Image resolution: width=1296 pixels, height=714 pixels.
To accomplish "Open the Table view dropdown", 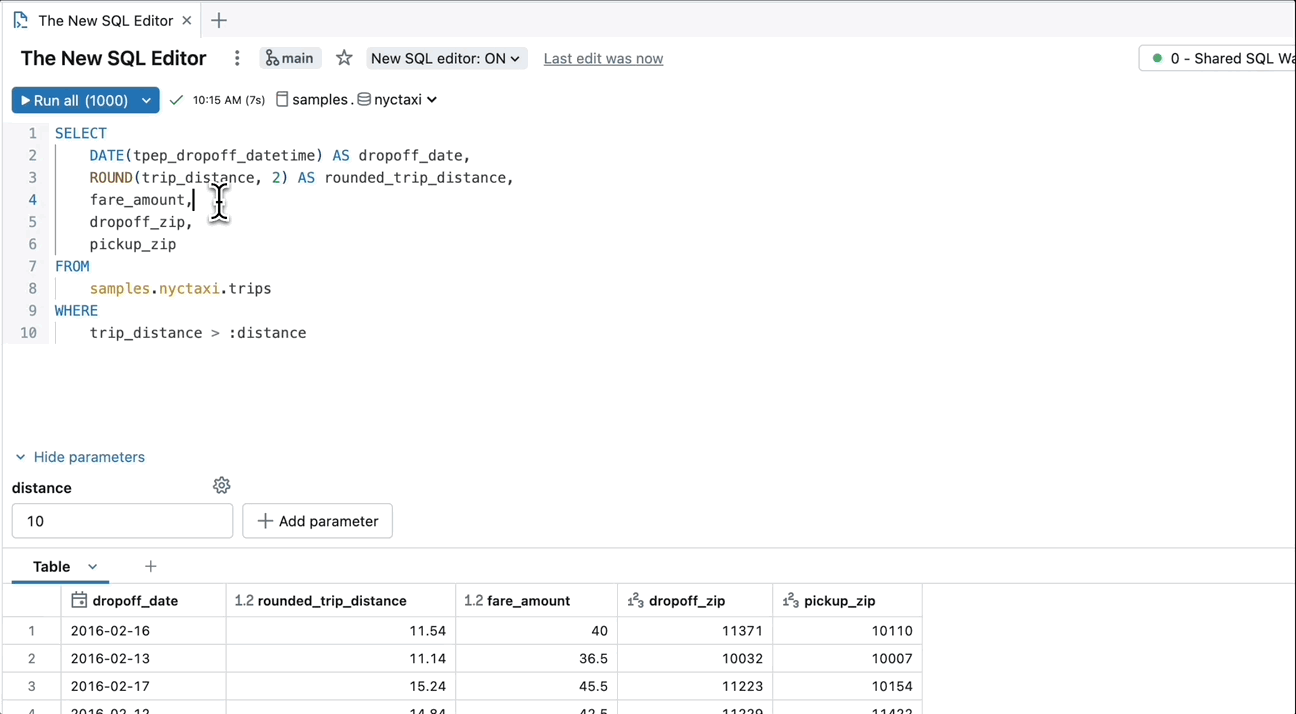I will [92, 566].
